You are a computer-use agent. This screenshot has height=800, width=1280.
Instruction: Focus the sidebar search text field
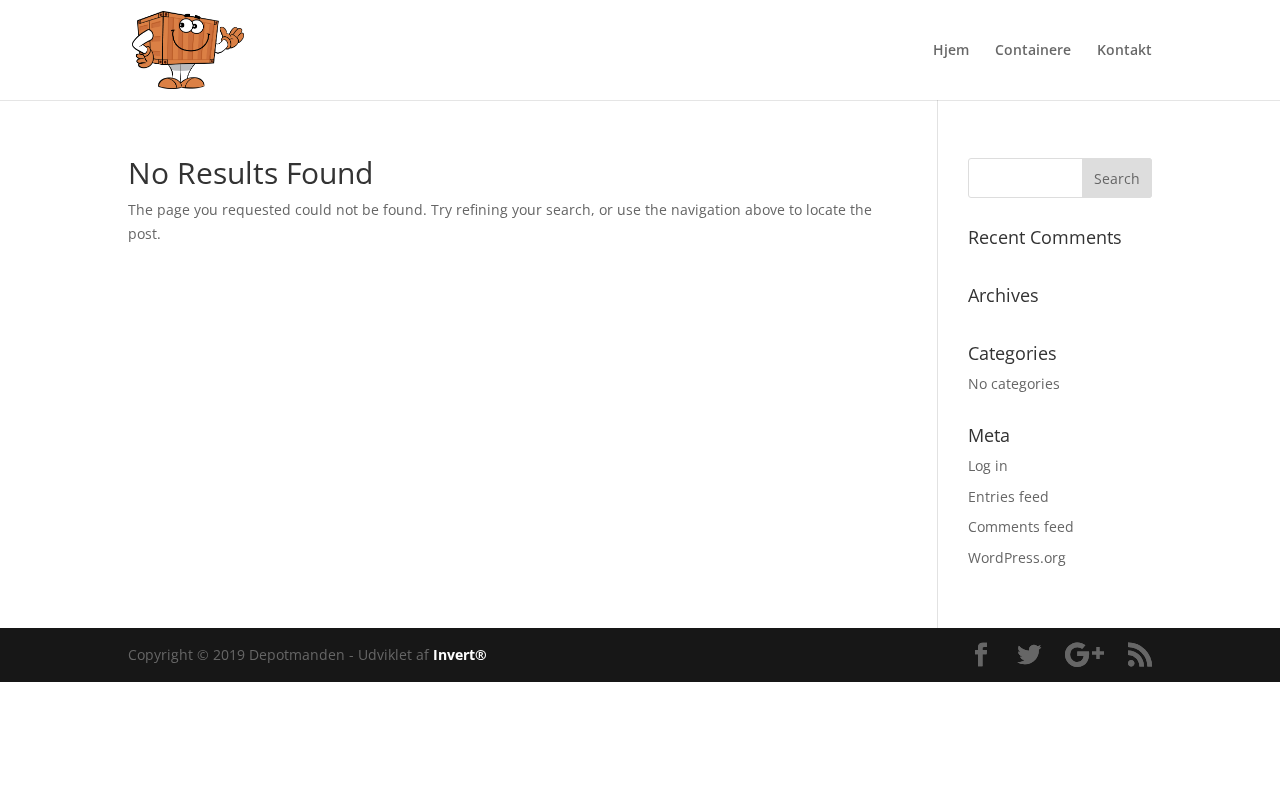coord(1025,178)
